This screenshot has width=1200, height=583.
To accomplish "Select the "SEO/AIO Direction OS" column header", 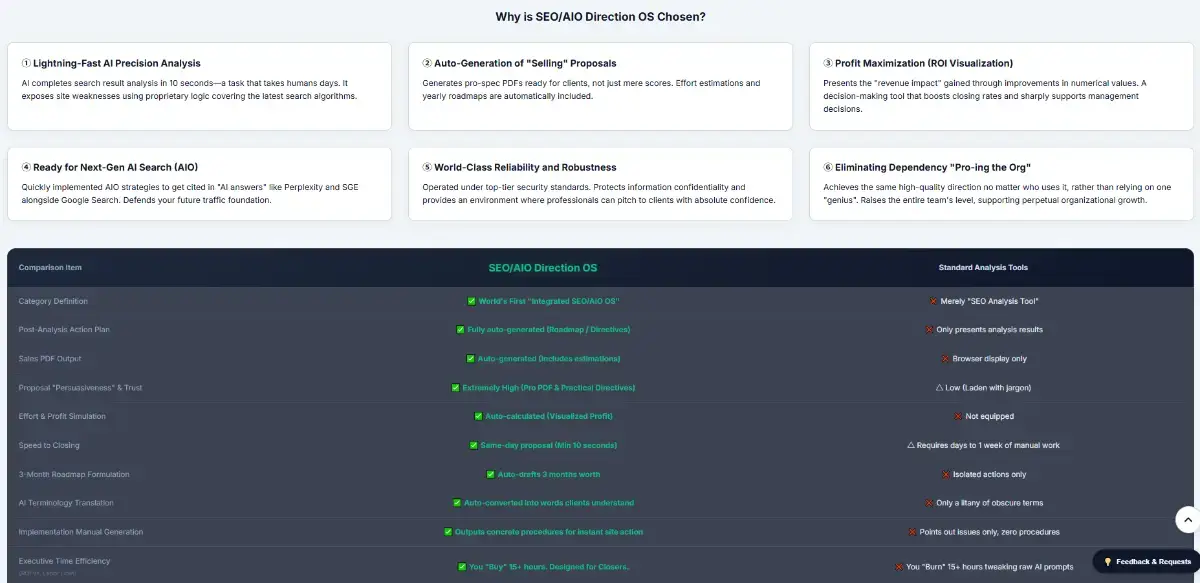I will coord(543,268).
